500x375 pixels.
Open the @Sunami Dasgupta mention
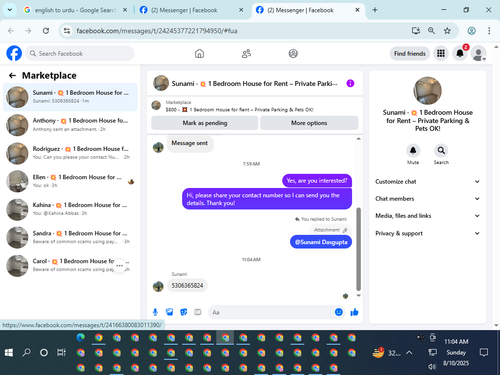(x=321, y=242)
